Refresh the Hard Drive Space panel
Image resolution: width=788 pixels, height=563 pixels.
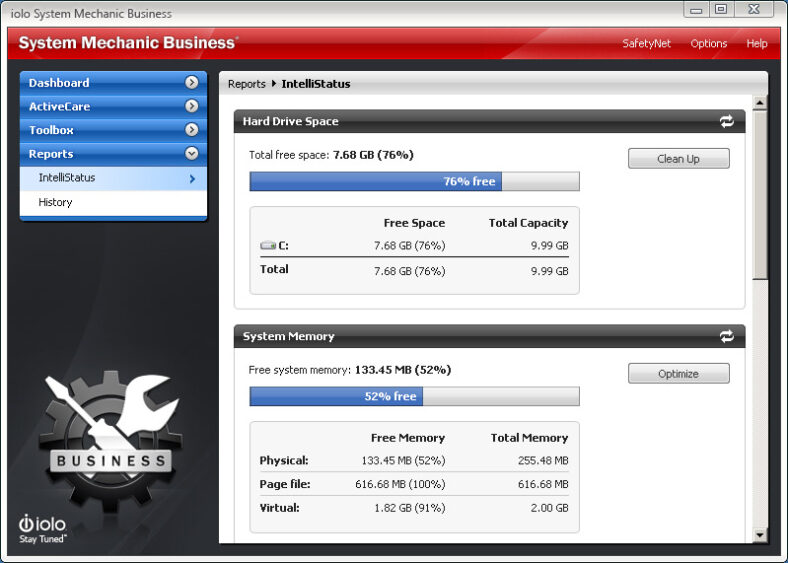pos(726,121)
